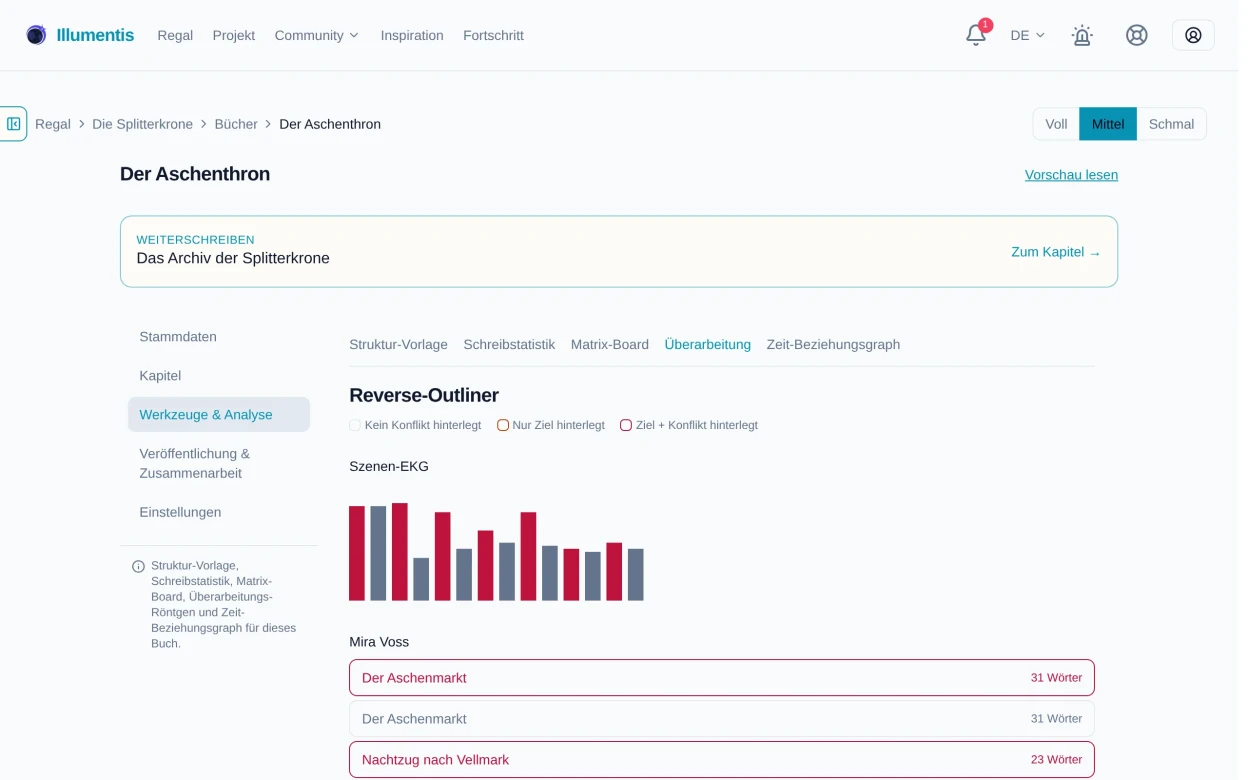The height and width of the screenshot is (780, 1248).
Task: Click the Mira Voss label
Action: [379, 642]
